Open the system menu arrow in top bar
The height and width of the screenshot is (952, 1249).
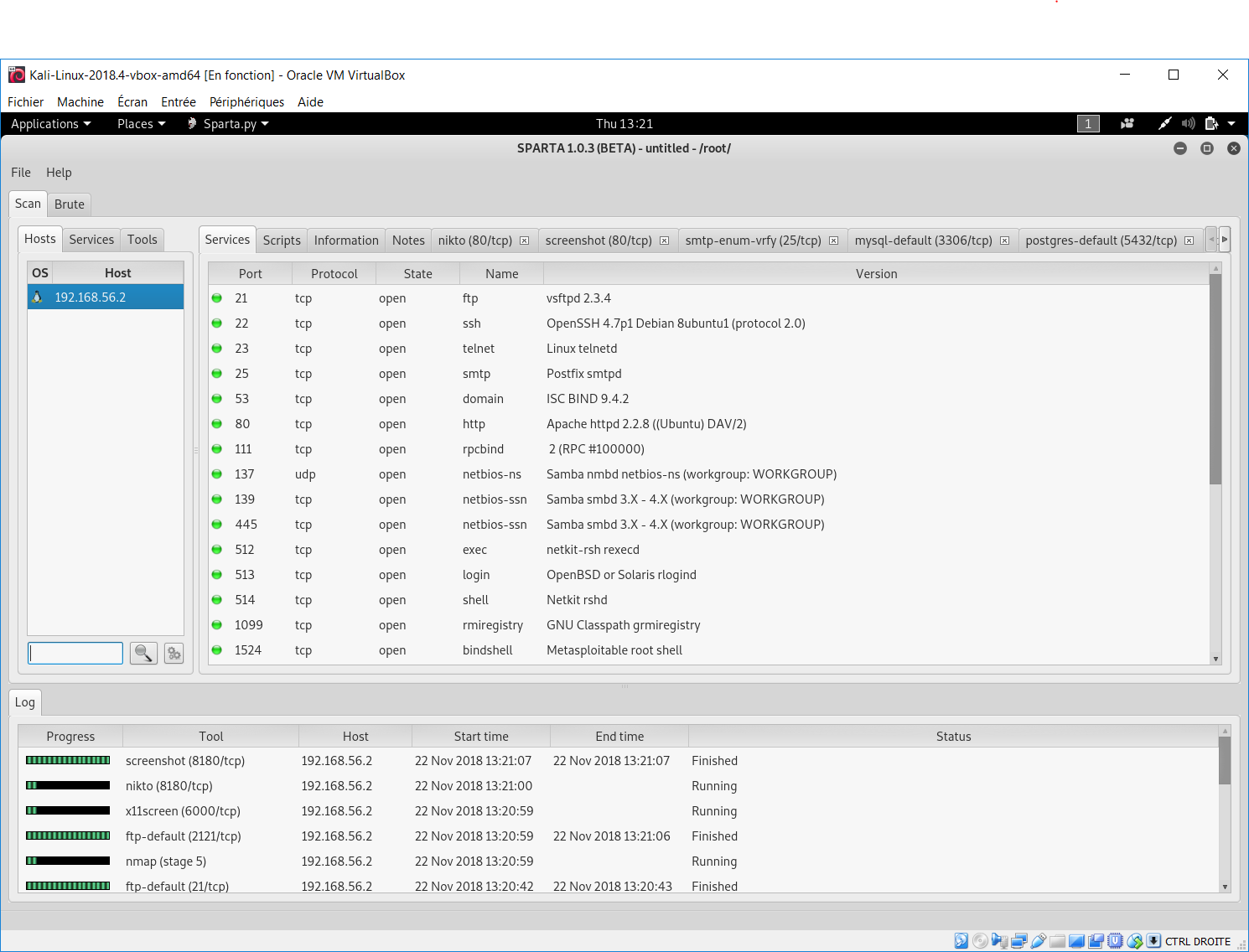pos(1231,123)
